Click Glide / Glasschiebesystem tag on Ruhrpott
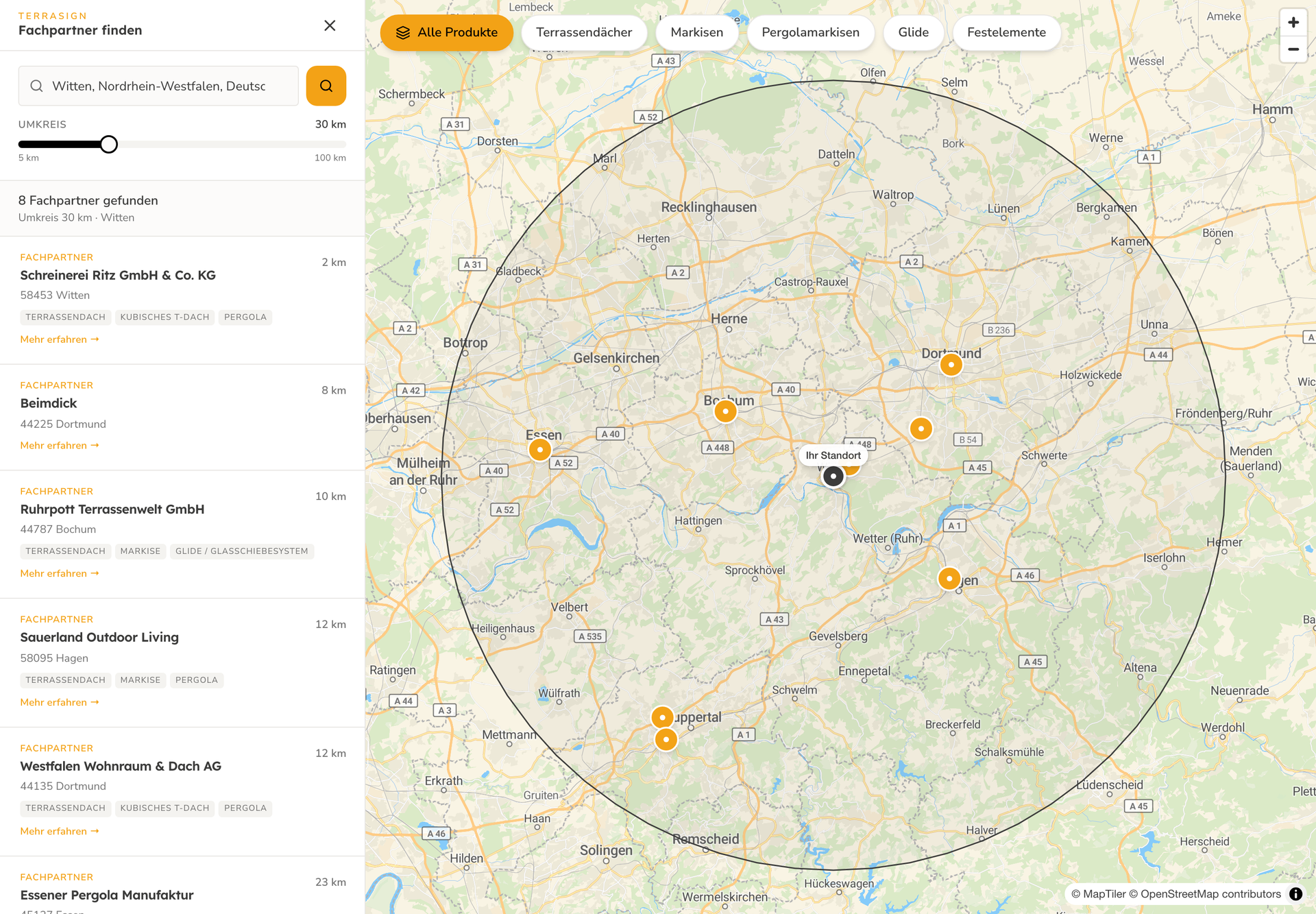The width and height of the screenshot is (1316, 914). [x=242, y=551]
